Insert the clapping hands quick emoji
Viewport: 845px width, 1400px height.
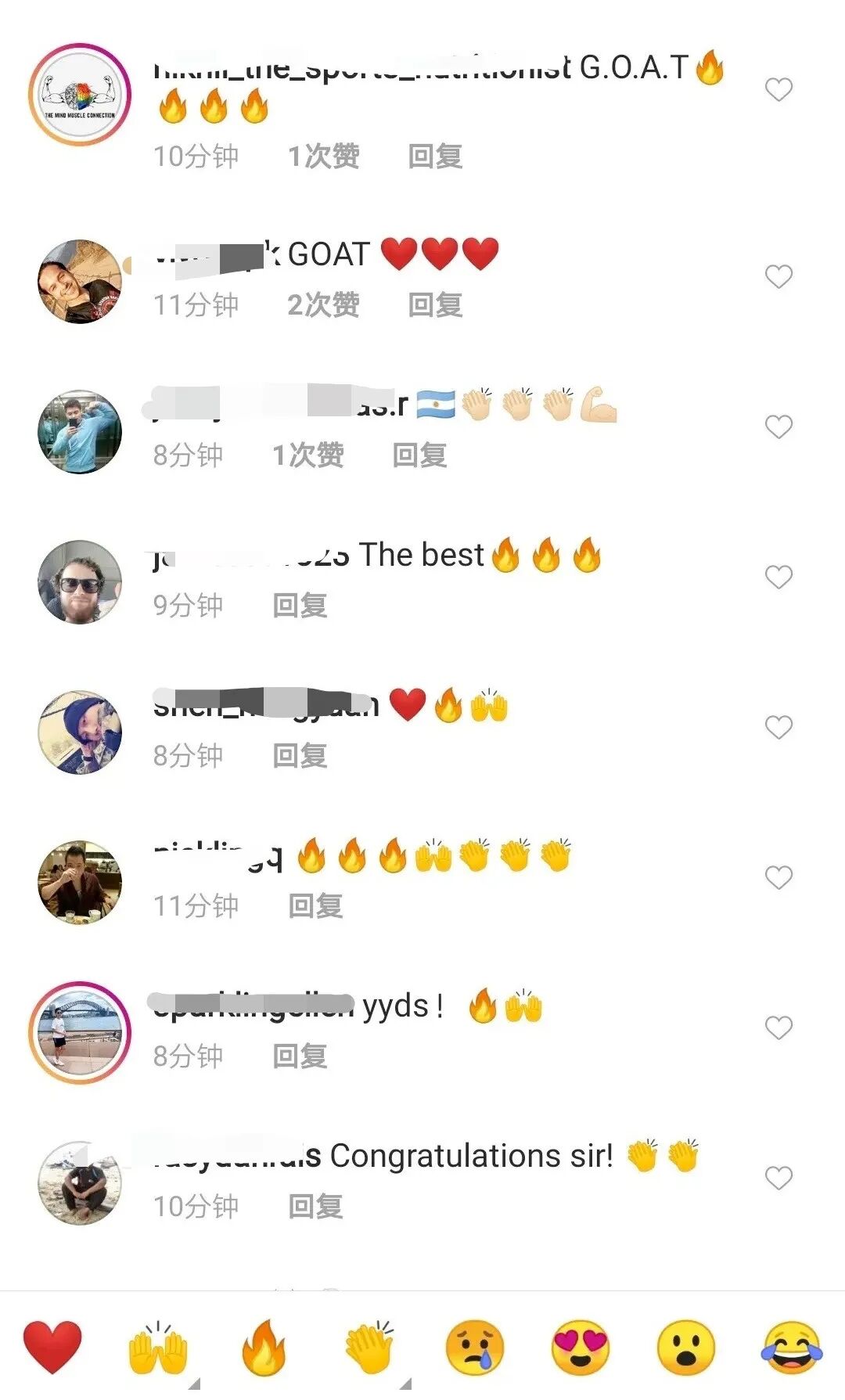point(369,1348)
